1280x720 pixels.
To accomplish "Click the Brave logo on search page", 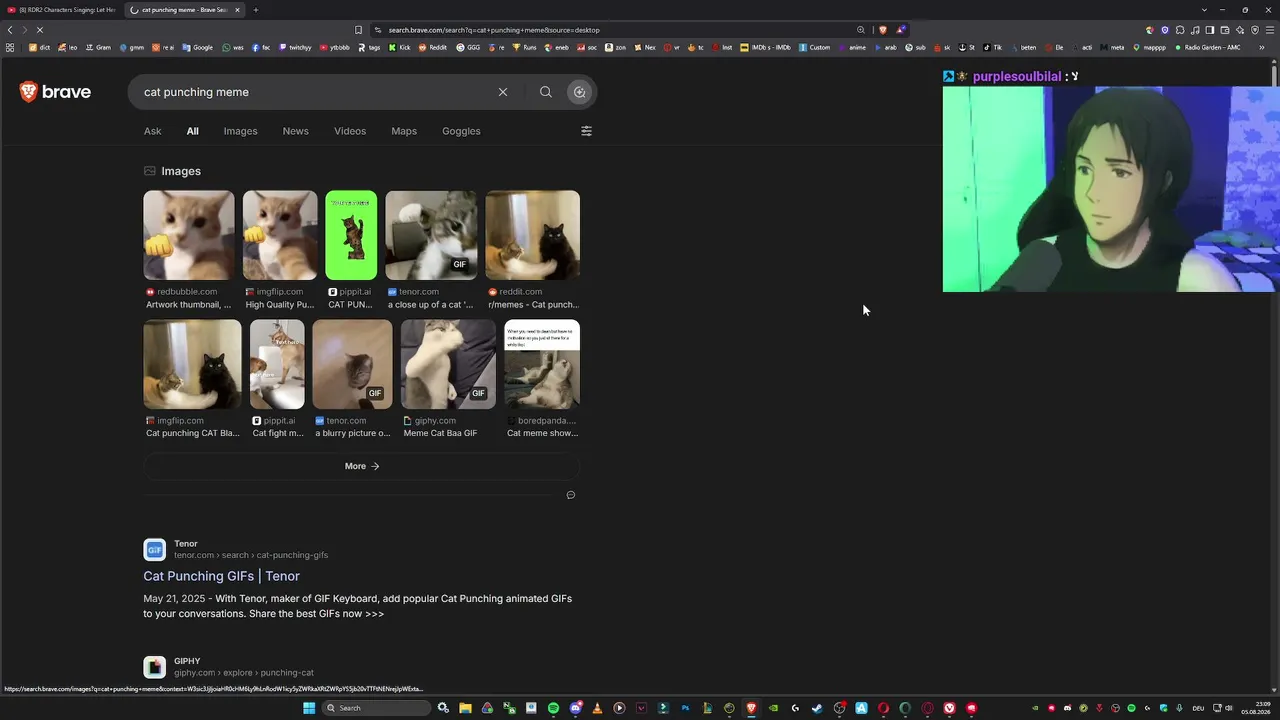I will point(55,92).
